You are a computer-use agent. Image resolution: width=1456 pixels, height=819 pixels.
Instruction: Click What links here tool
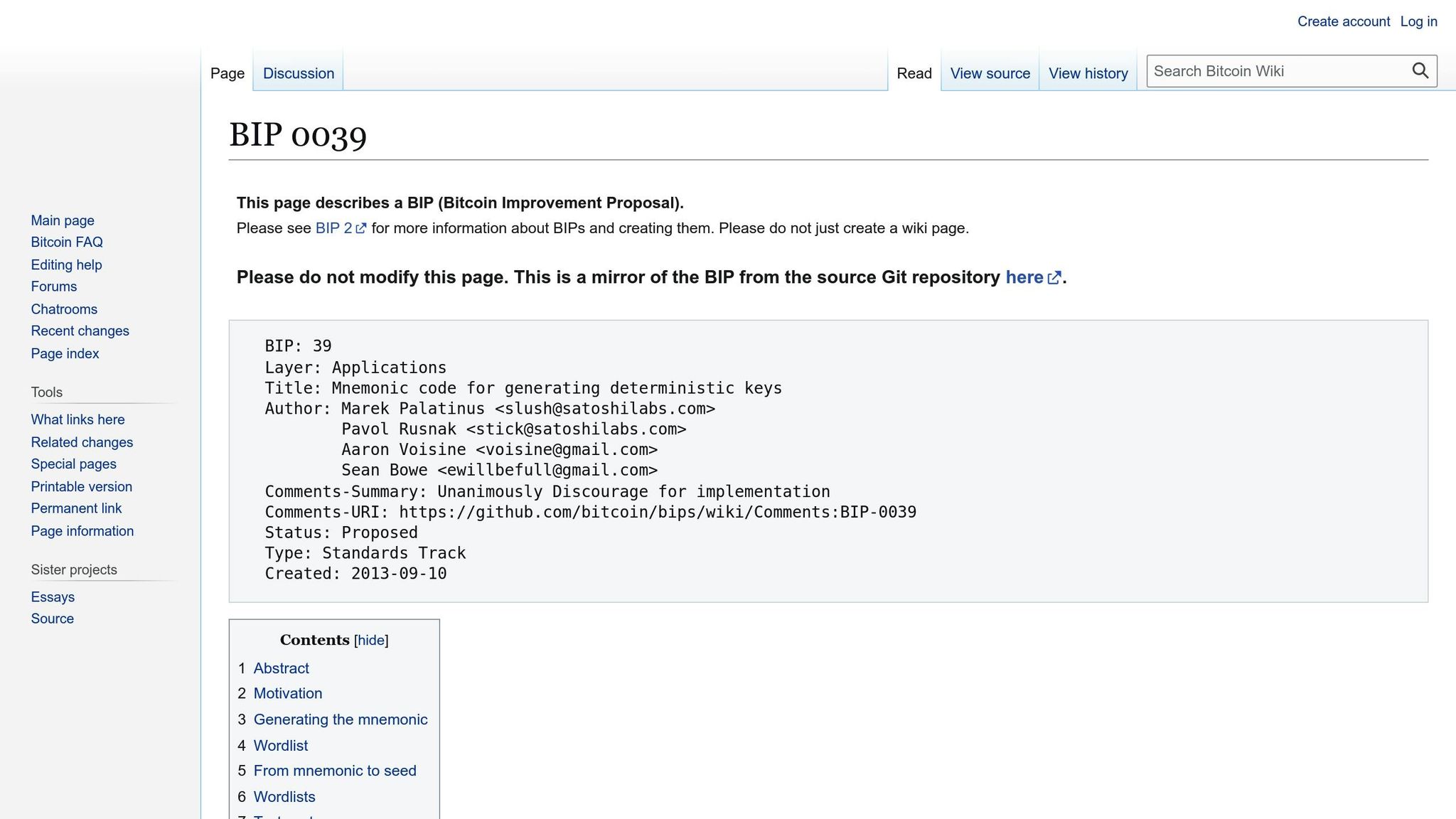tap(77, 419)
